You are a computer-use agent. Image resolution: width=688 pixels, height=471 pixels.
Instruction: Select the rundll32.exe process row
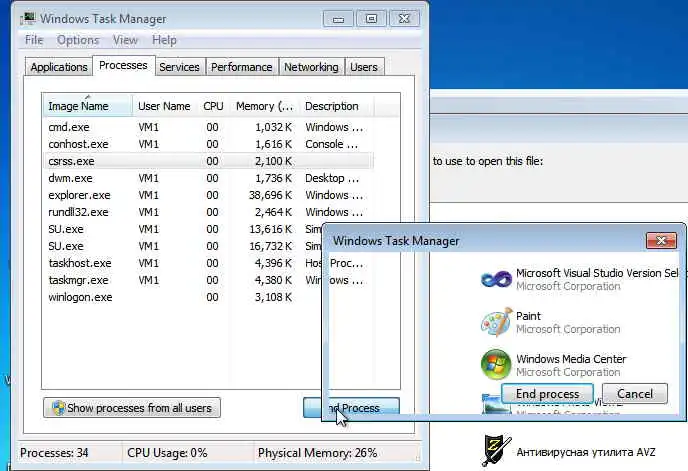coord(208,212)
